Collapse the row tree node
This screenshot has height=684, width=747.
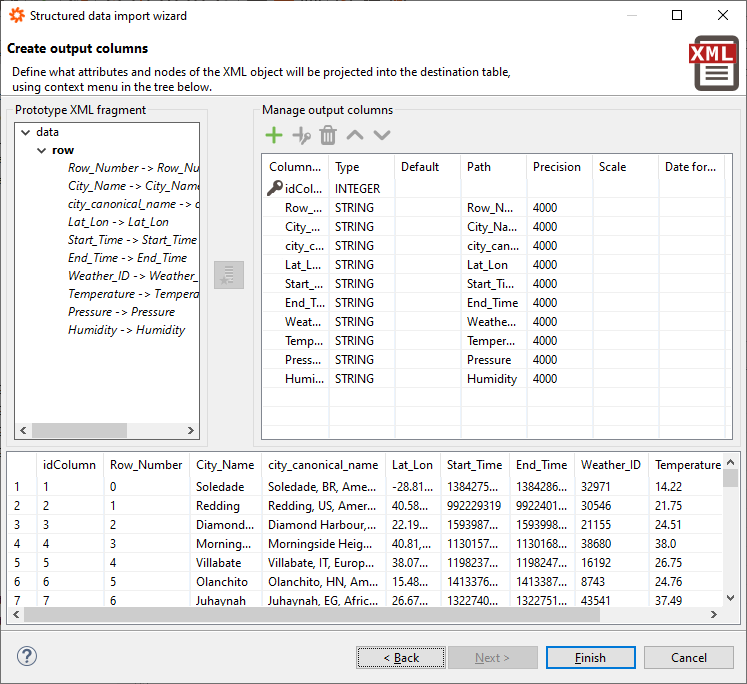tap(42, 150)
